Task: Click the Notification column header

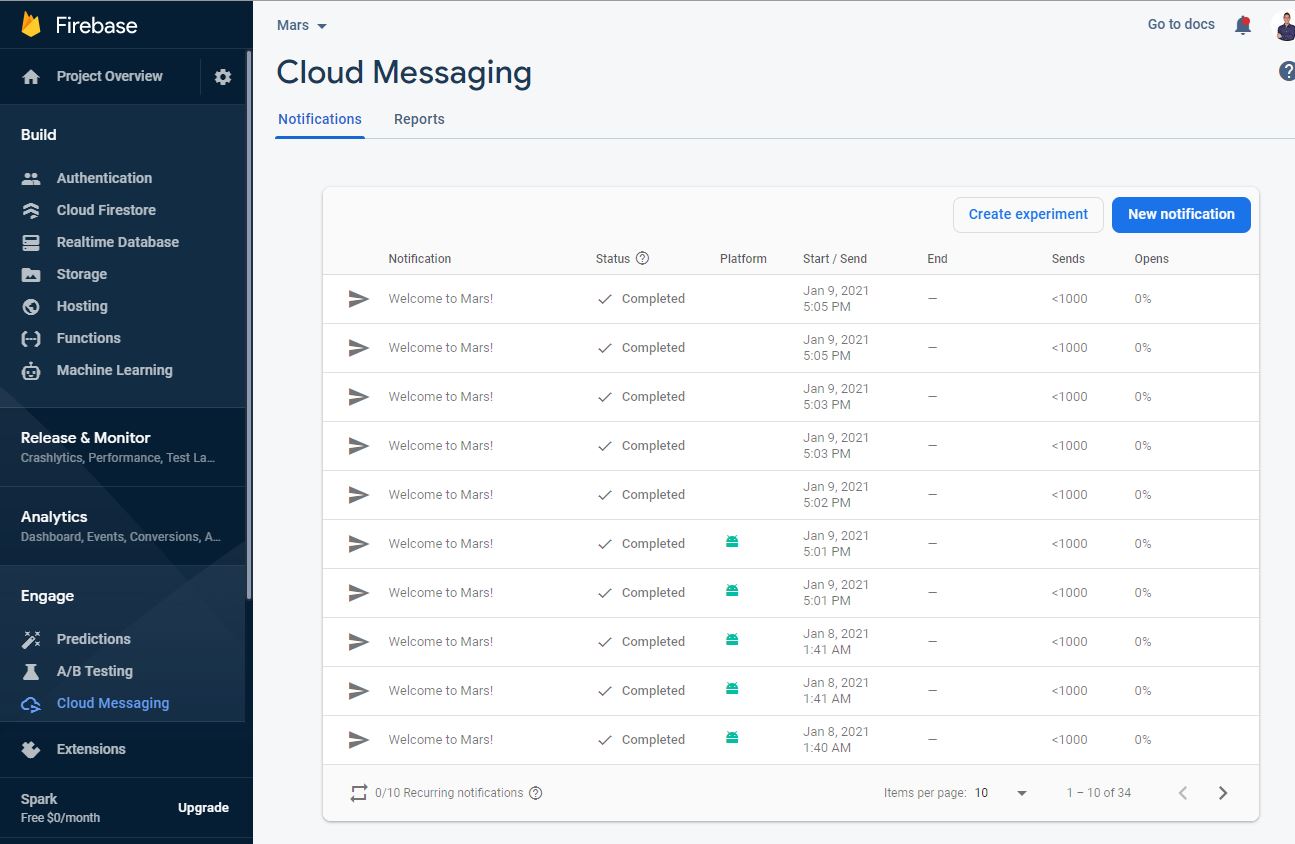Action: point(420,258)
